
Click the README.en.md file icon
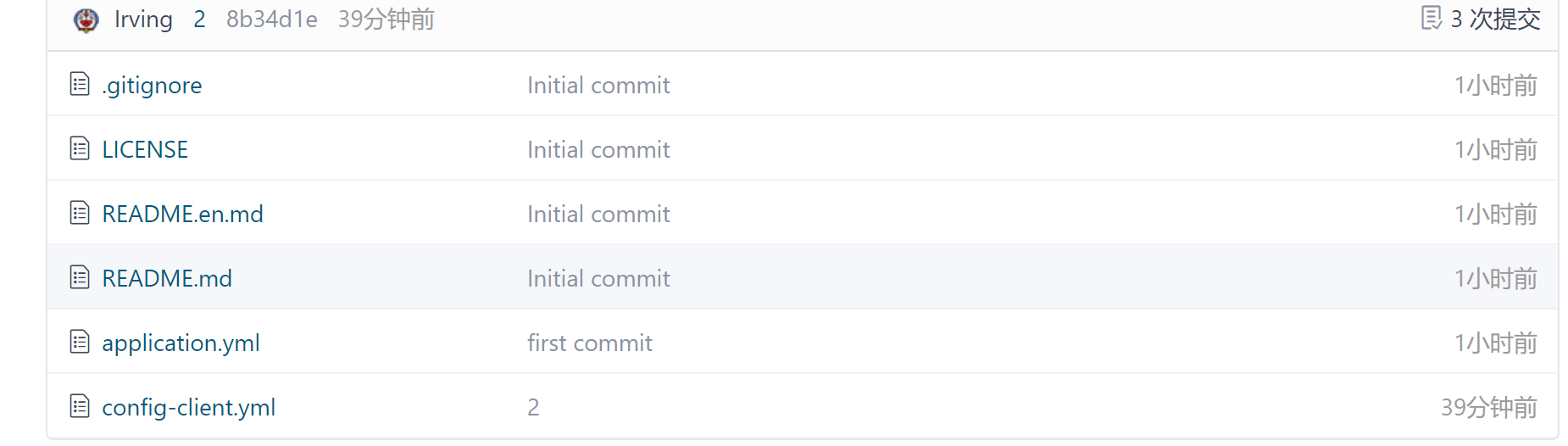(x=80, y=213)
